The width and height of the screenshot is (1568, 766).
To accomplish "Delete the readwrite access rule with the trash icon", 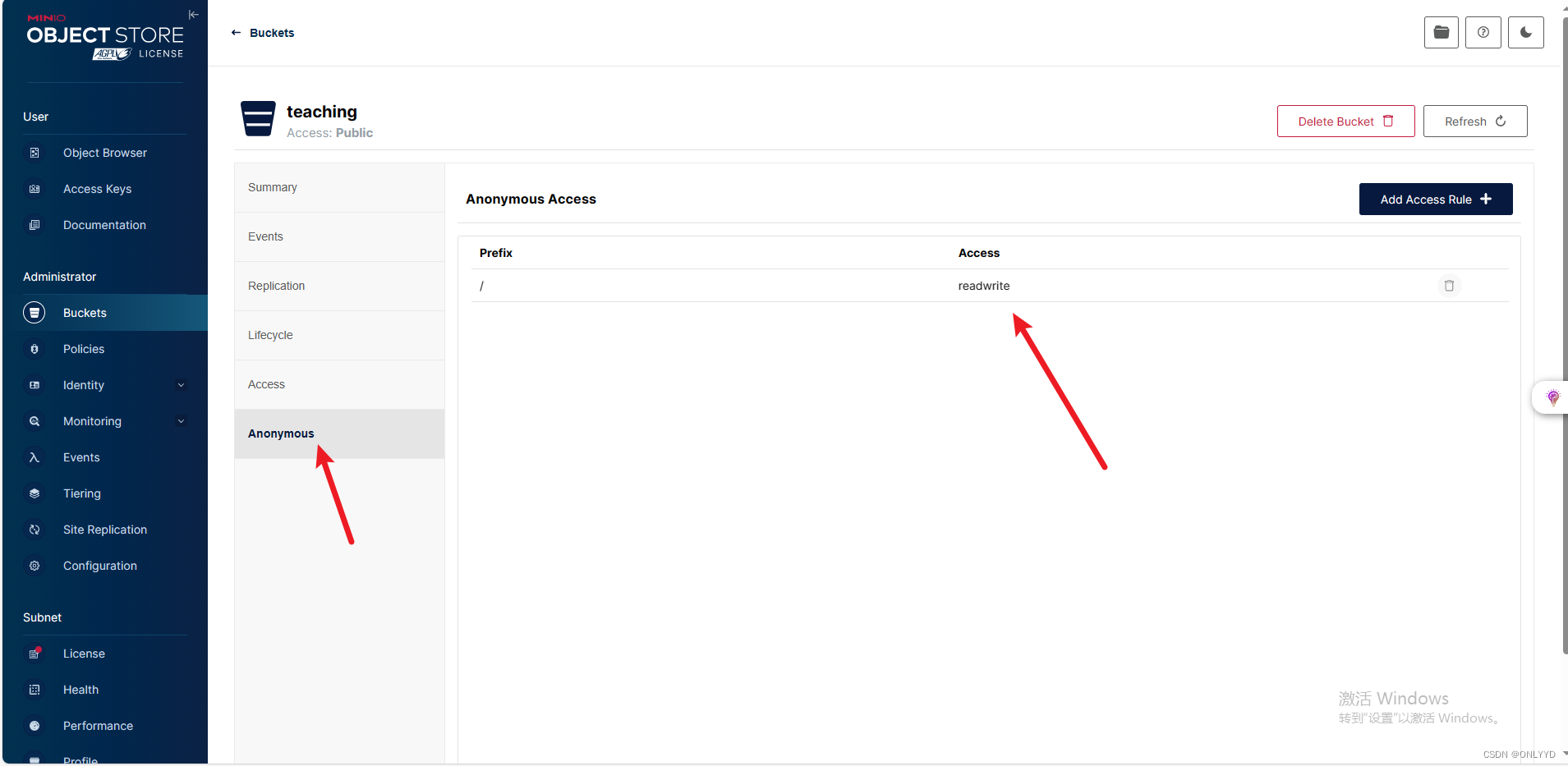I will (1449, 286).
